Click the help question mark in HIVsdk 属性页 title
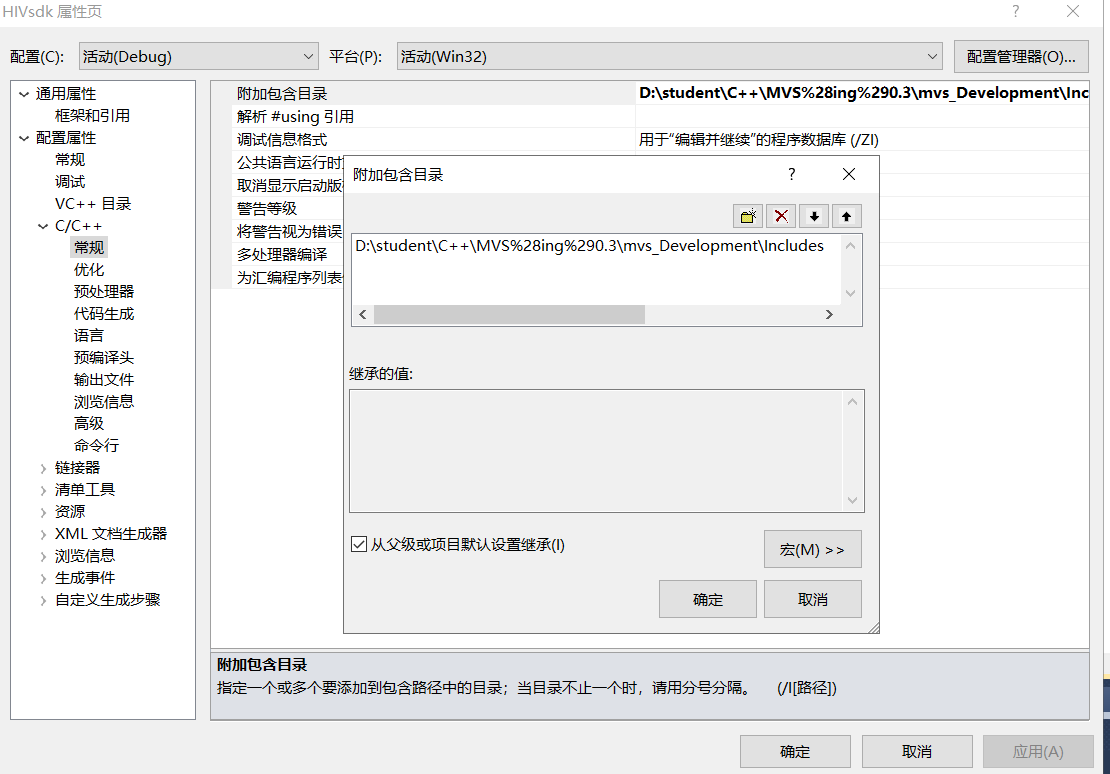The width and height of the screenshot is (1110, 774). [x=1016, y=11]
